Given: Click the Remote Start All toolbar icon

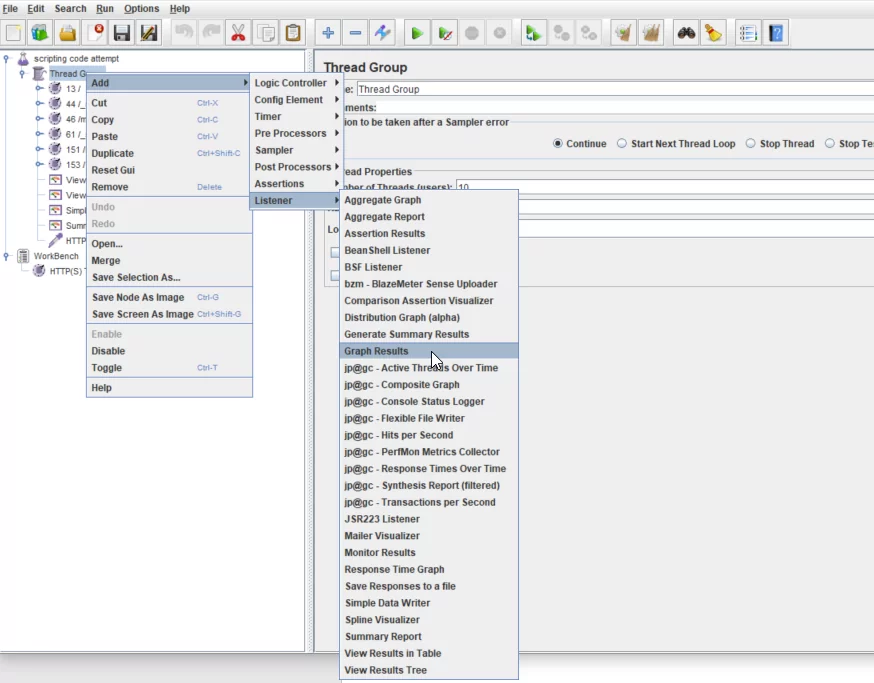Looking at the screenshot, I should pyautogui.click(x=533, y=33).
